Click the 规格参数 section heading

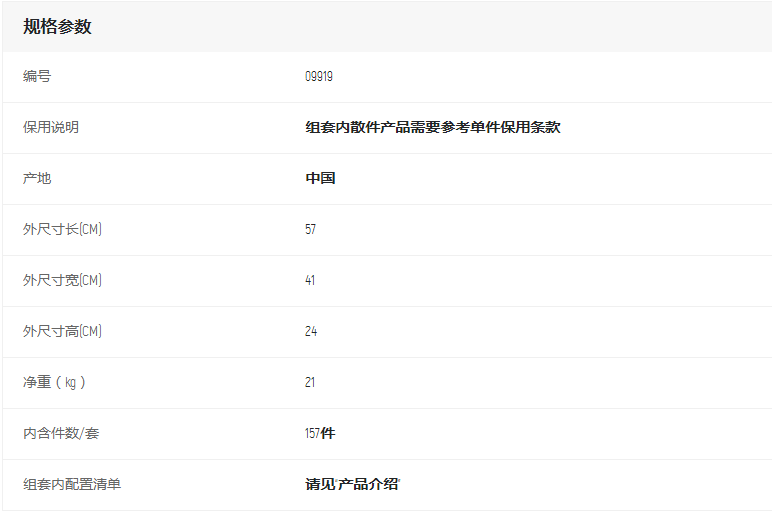tap(57, 27)
